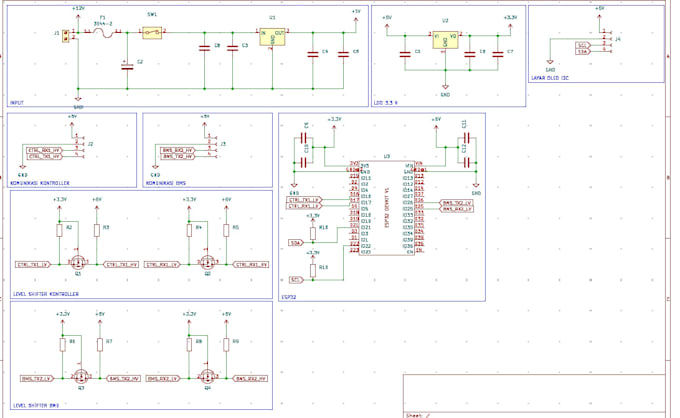Select CTRL_TX1_HV label right of Q1

point(122,264)
